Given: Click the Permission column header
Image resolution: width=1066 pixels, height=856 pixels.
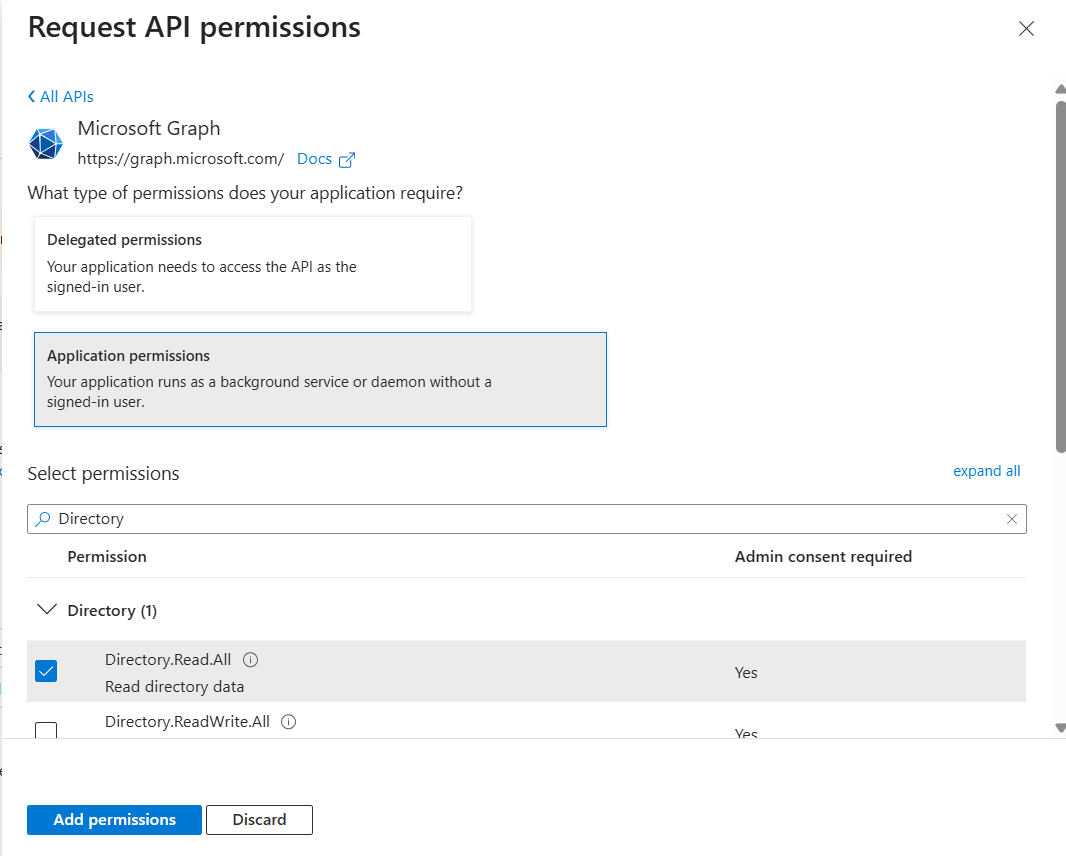Looking at the screenshot, I should tap(107, 557).
